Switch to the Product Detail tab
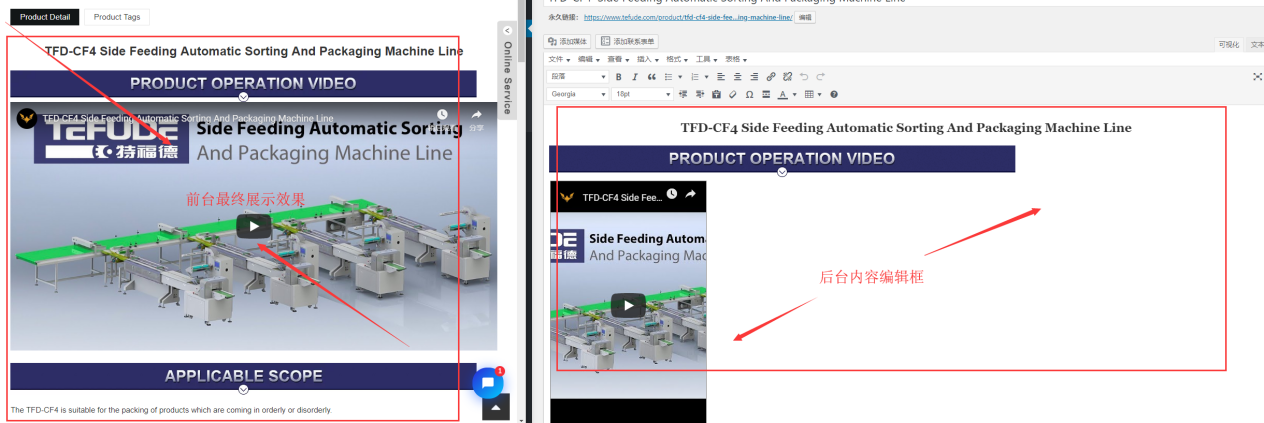This screenshot has height=423, width=1264. coord(45,17)
